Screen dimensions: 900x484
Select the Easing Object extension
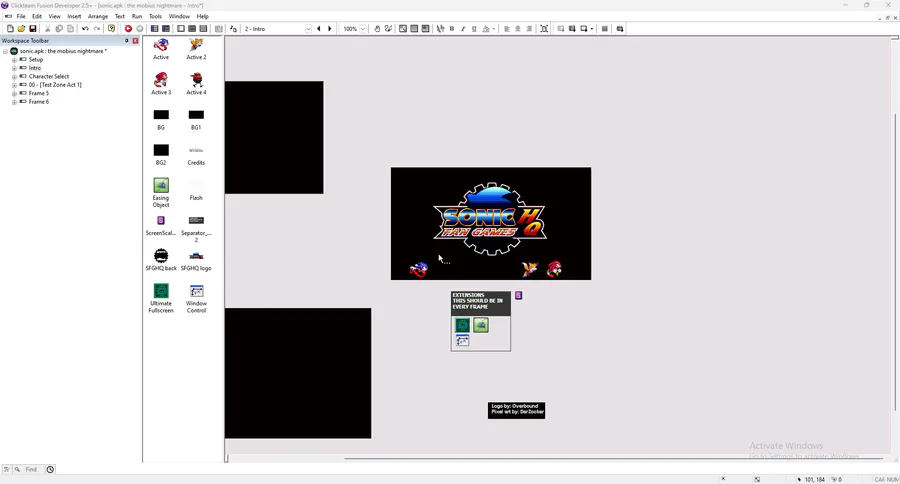tap(161, 185)
